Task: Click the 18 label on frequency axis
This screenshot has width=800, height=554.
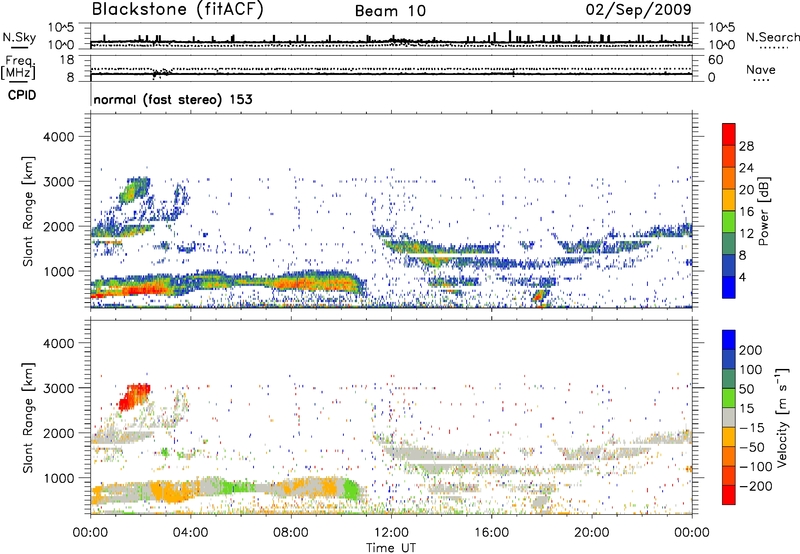Action: (66, 60)
